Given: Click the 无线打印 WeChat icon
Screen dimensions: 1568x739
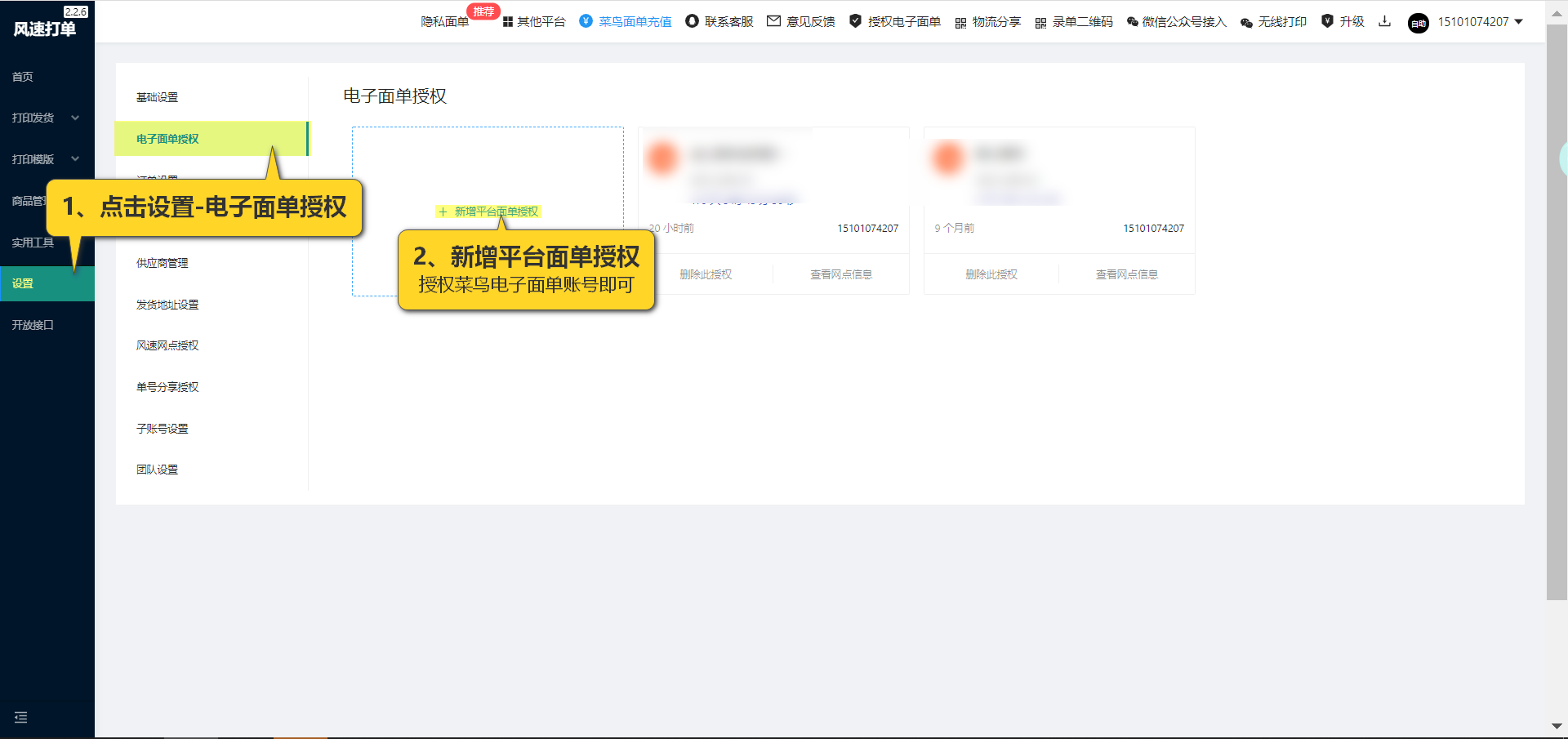Looking at the screenshot, I should [x=1246, y=23].
